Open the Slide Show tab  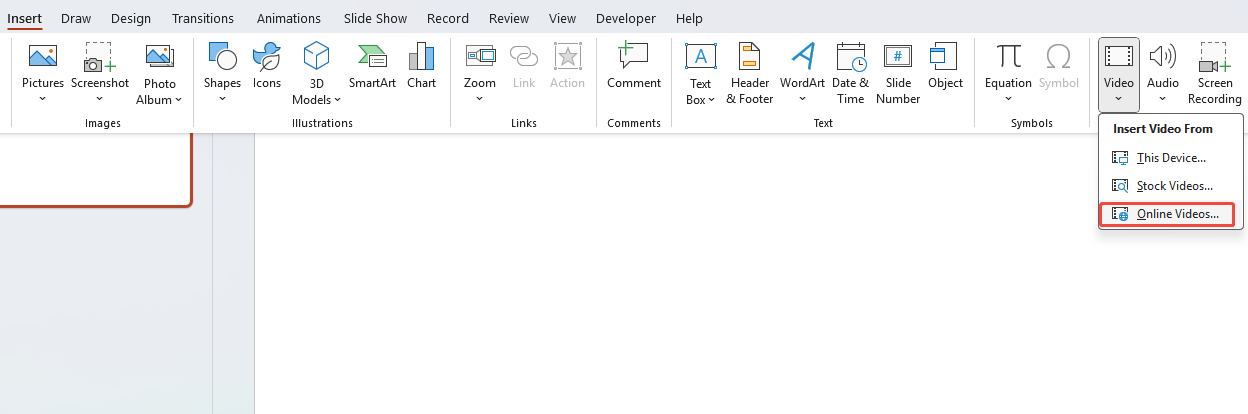(374, 19)
